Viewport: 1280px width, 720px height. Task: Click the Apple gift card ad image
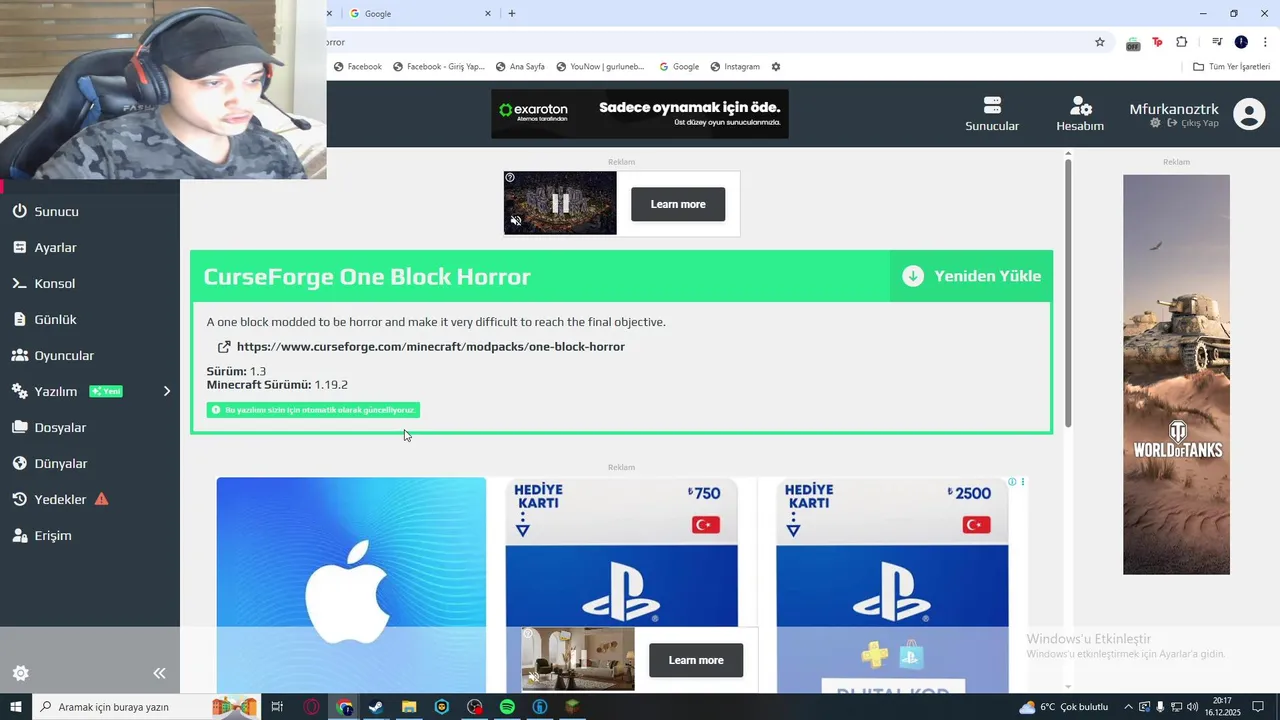pyautogui.click(x=351, y=584)
